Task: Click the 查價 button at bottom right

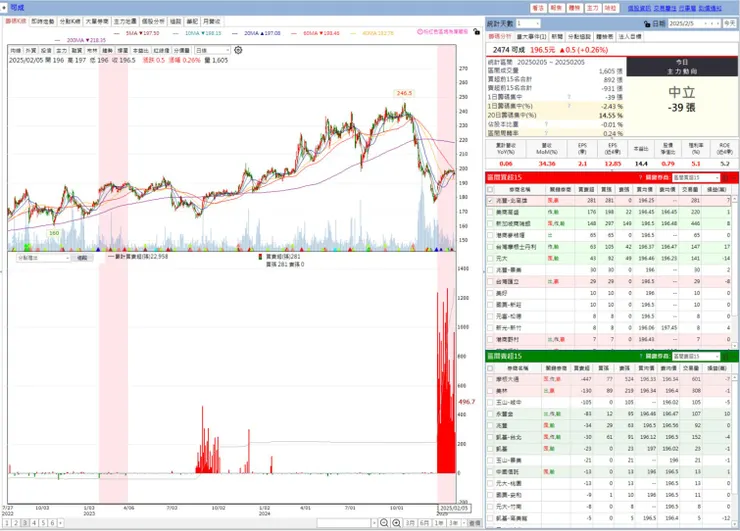Action: click(x=474, y=523)
